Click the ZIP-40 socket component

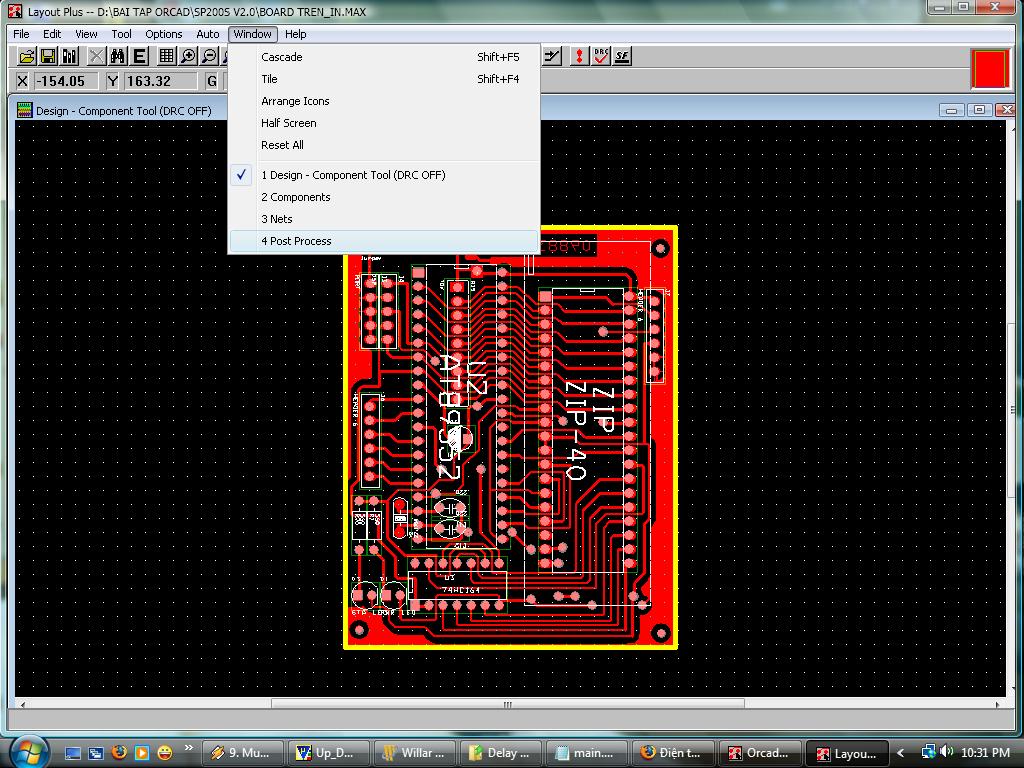click(588, 432)
